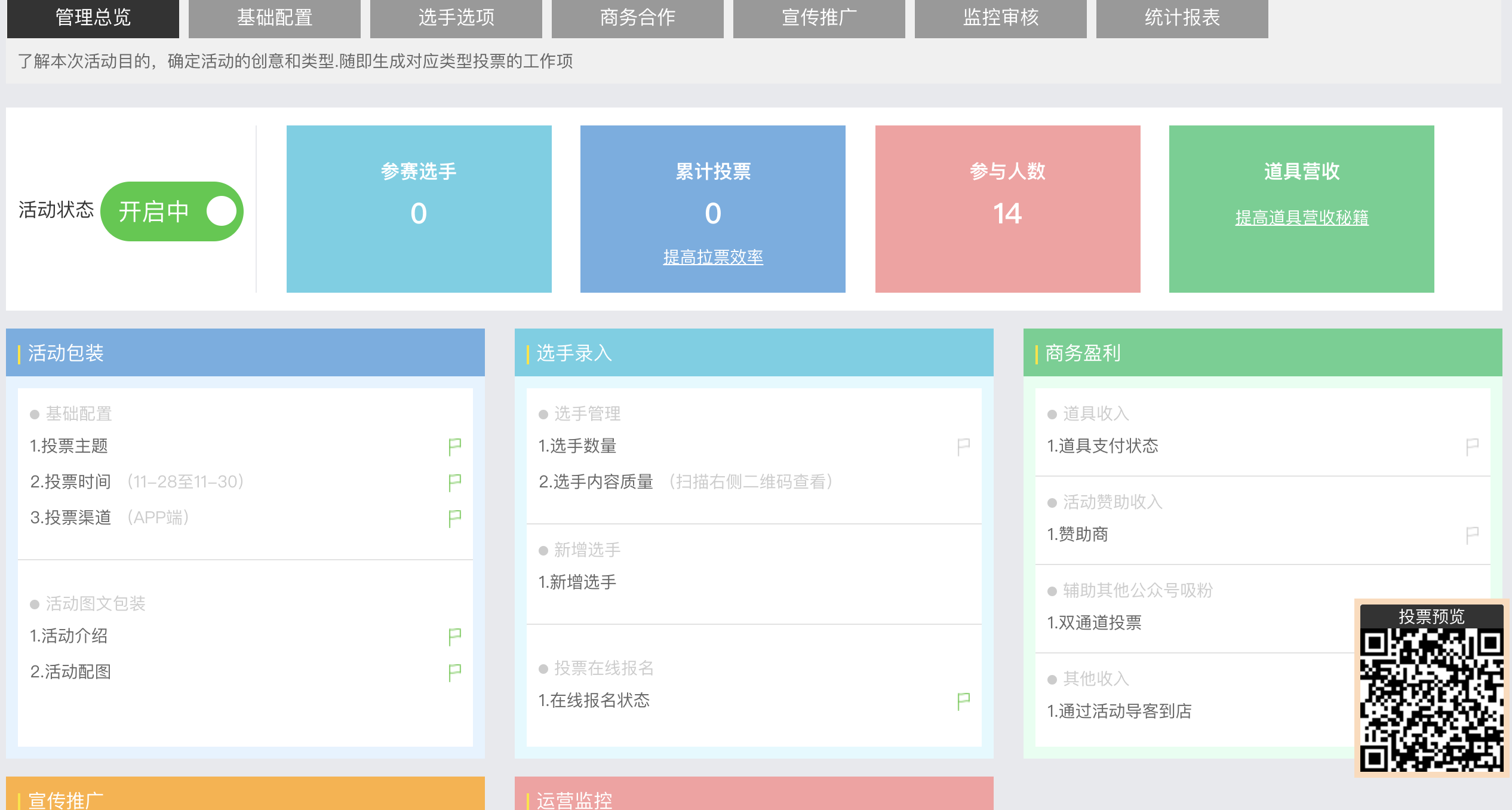
Task: Switch to the 基础配置 tab
Action: [274, 18]
